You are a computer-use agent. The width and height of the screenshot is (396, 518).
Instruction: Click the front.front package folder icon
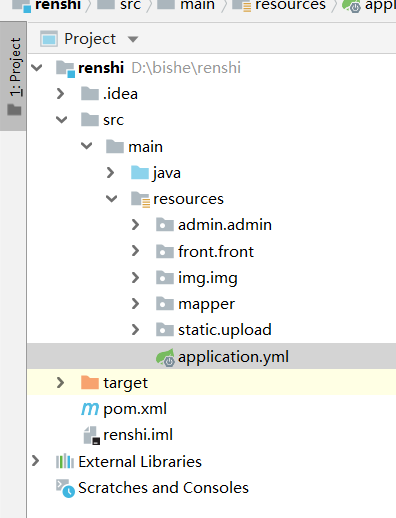(x=165, y=251)
